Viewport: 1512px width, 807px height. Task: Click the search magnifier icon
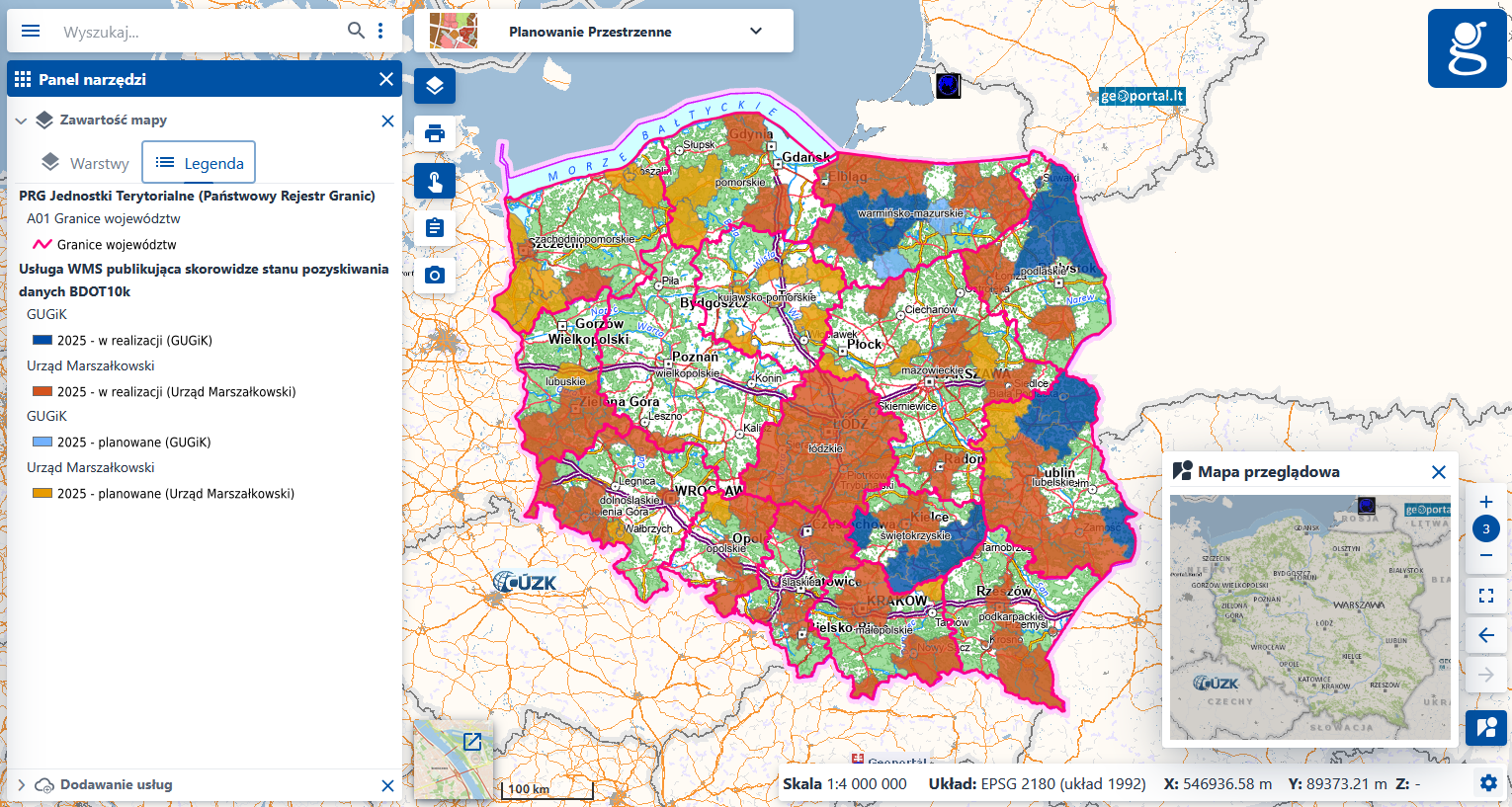356,32
